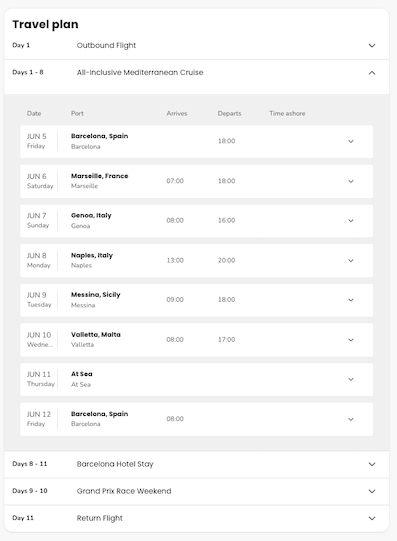Screen dimensions: 397x541
Task: Click the Genoa, Italy port name
Action: [91, 216]
